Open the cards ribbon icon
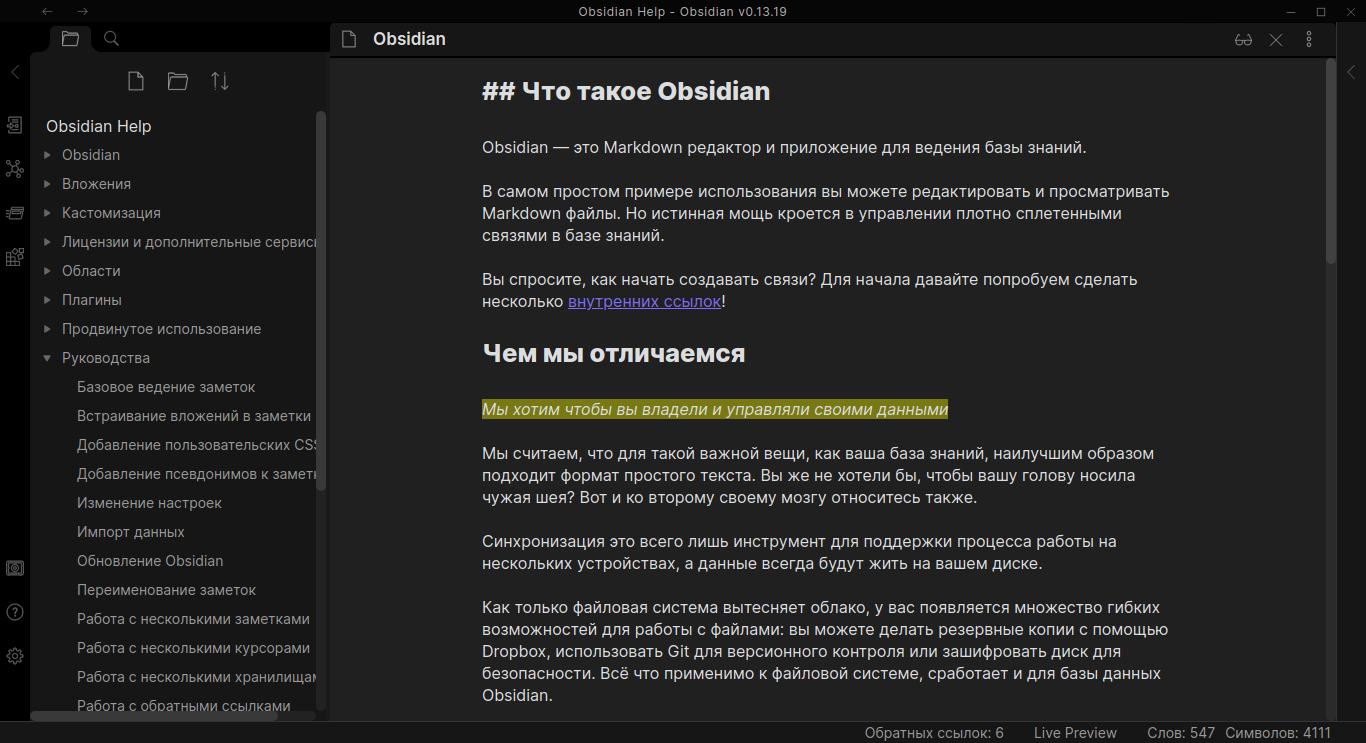The height and width of the screenshot is (743, 1366). click(x=15, y=213)
